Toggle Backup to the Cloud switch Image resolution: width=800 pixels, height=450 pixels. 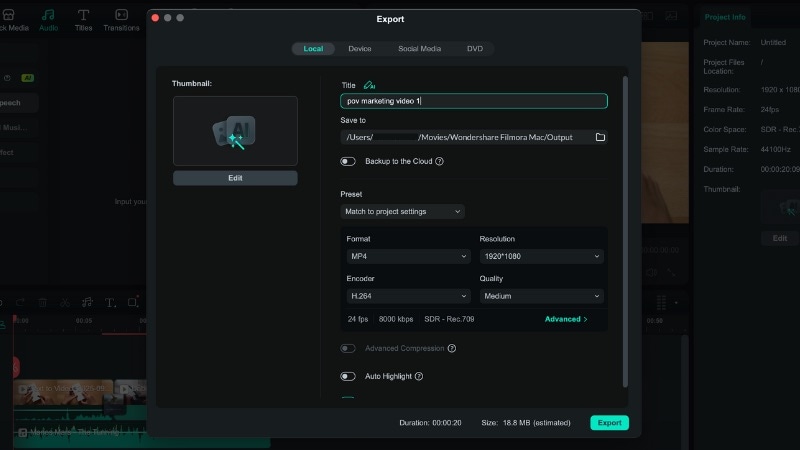point(348,161)
